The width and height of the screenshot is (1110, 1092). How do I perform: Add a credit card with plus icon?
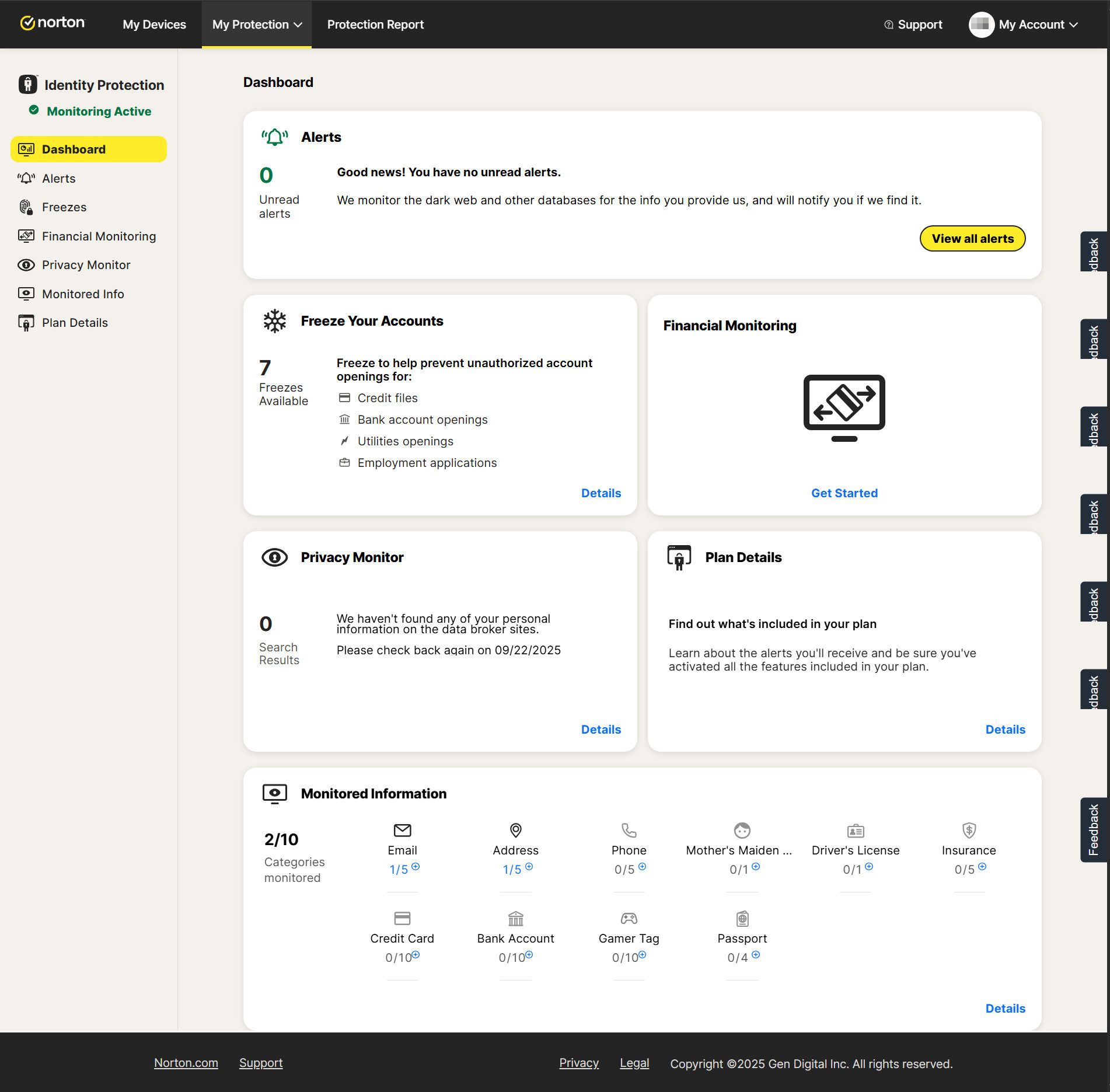416,955
